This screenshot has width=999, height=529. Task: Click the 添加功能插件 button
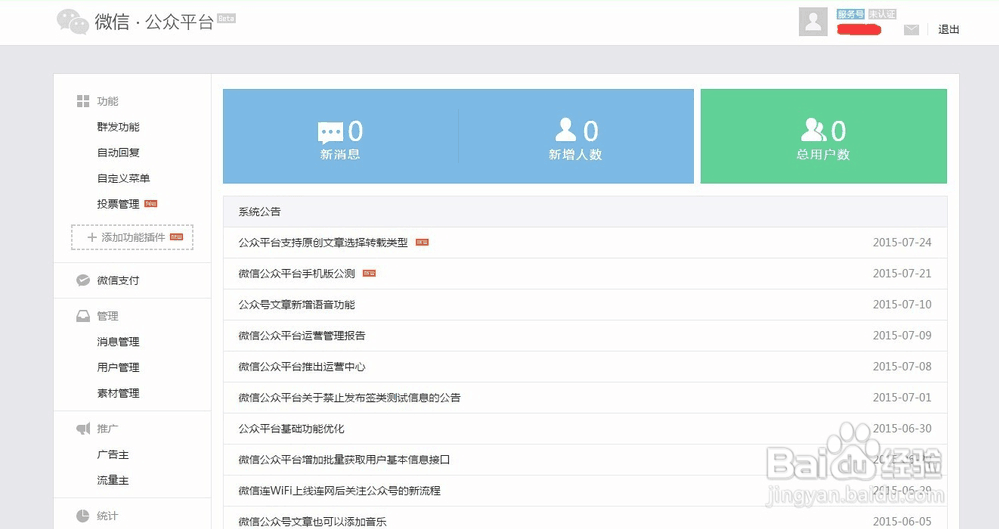(x=132, y=237)
